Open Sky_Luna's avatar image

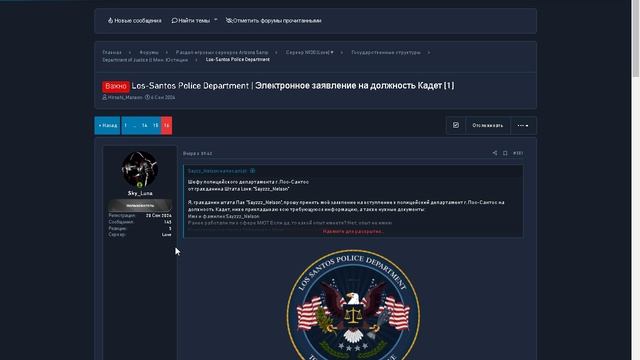pos(140,169)
